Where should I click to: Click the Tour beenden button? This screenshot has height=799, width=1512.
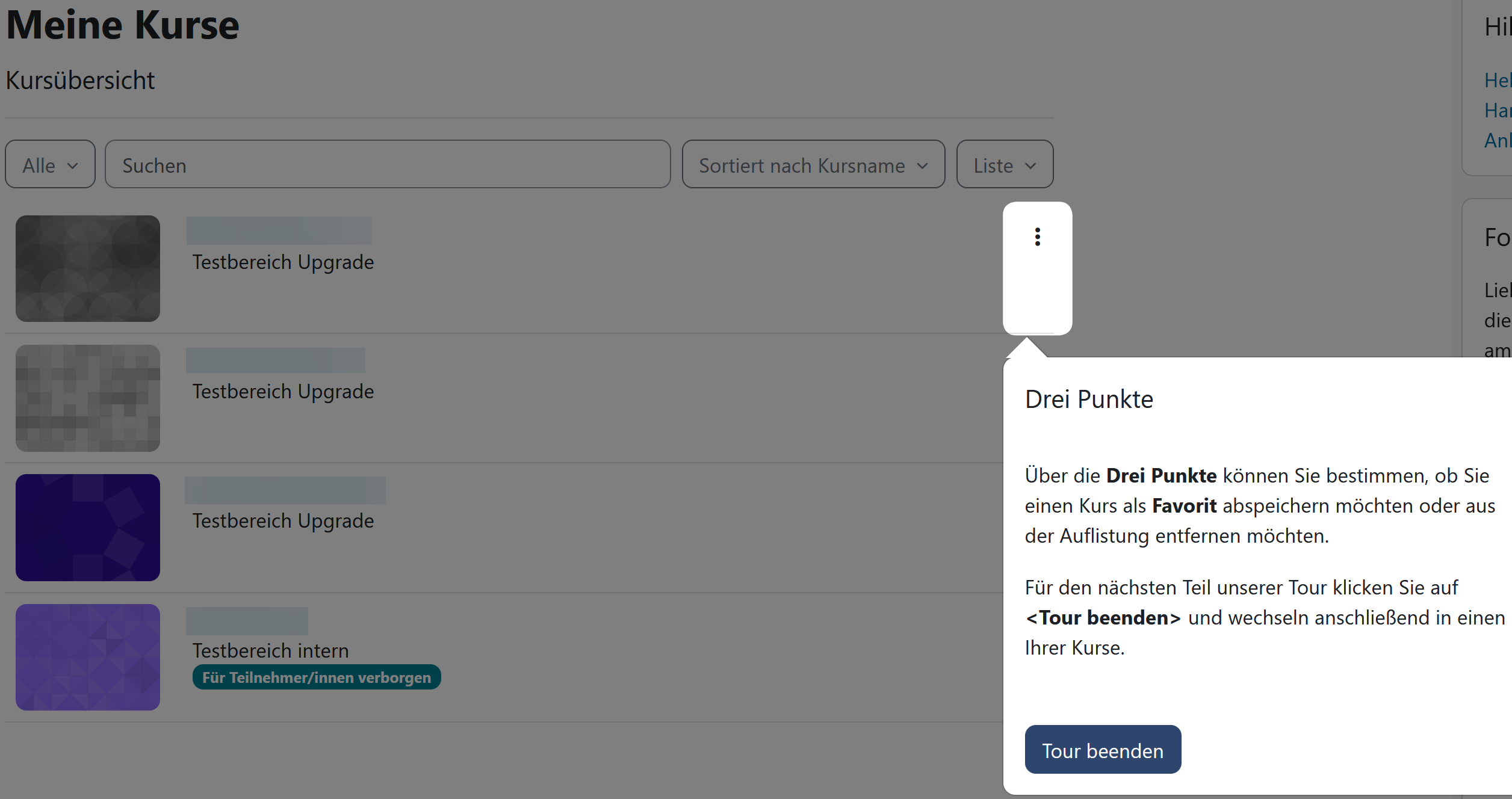point(1102,750)
